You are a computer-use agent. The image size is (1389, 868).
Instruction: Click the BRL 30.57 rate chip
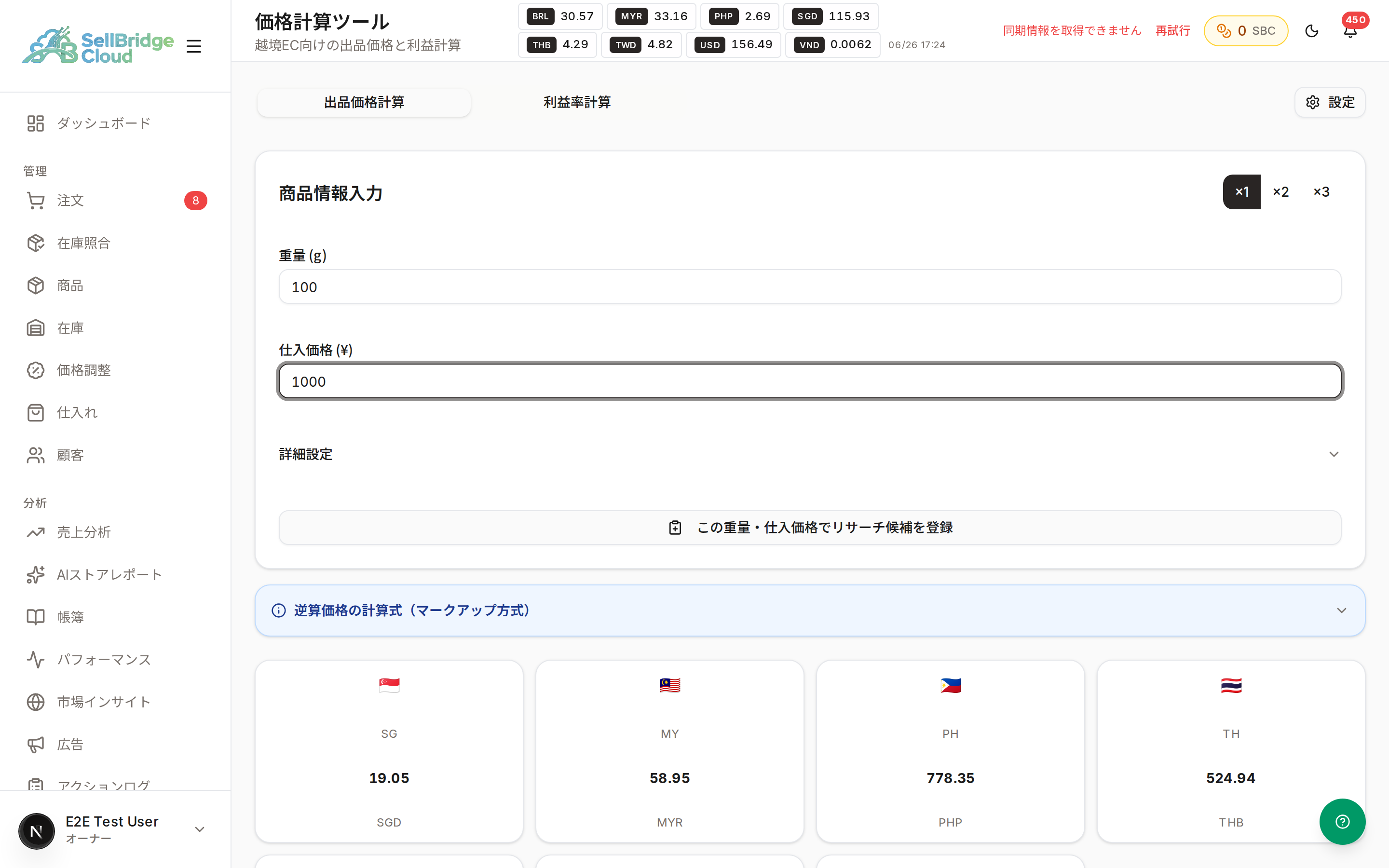pyautogui.click(x=560, y=16)
